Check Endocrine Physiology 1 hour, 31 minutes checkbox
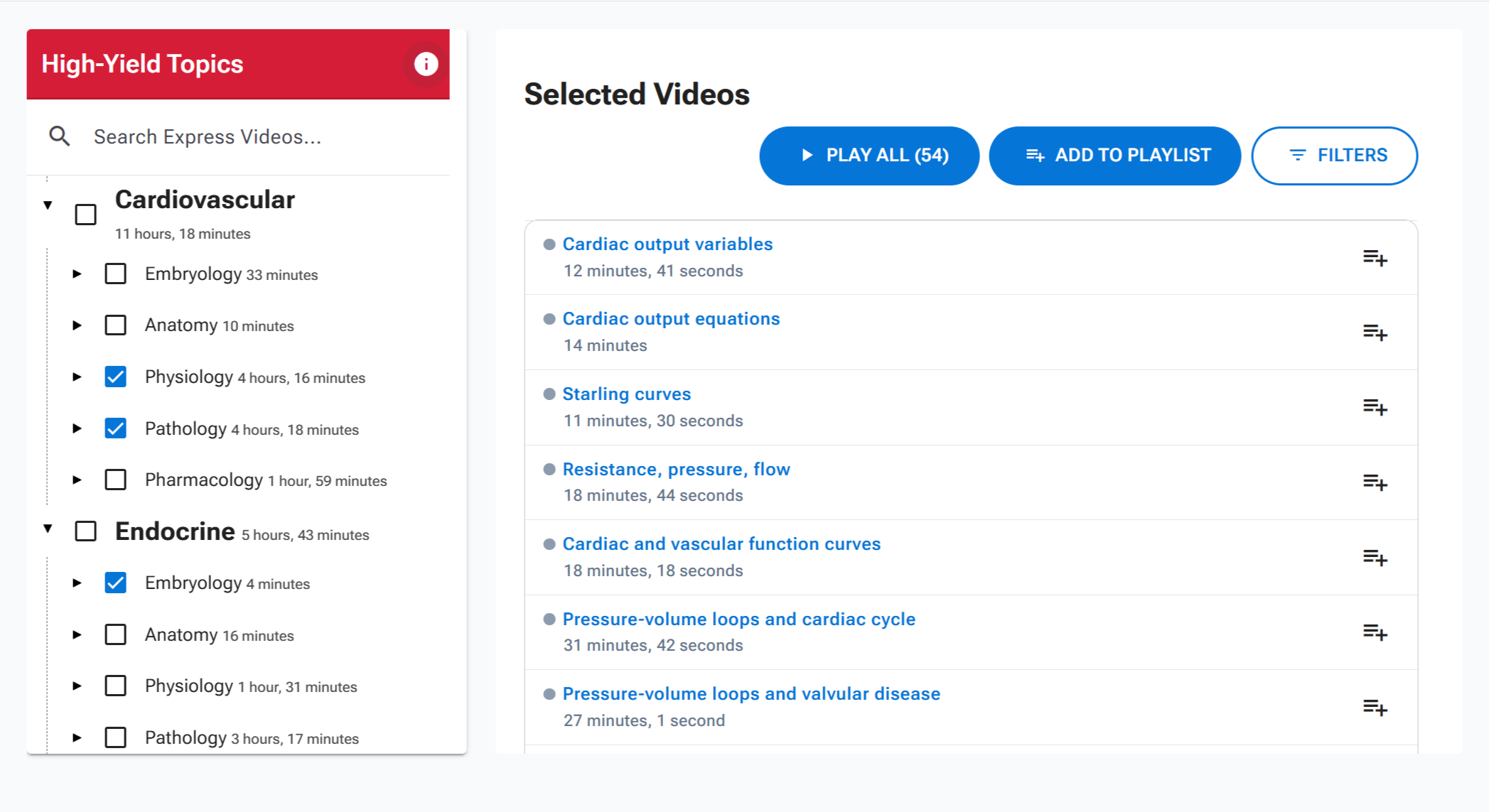The width and height of the screenshot is (1489, 812). tap(115, 686)
